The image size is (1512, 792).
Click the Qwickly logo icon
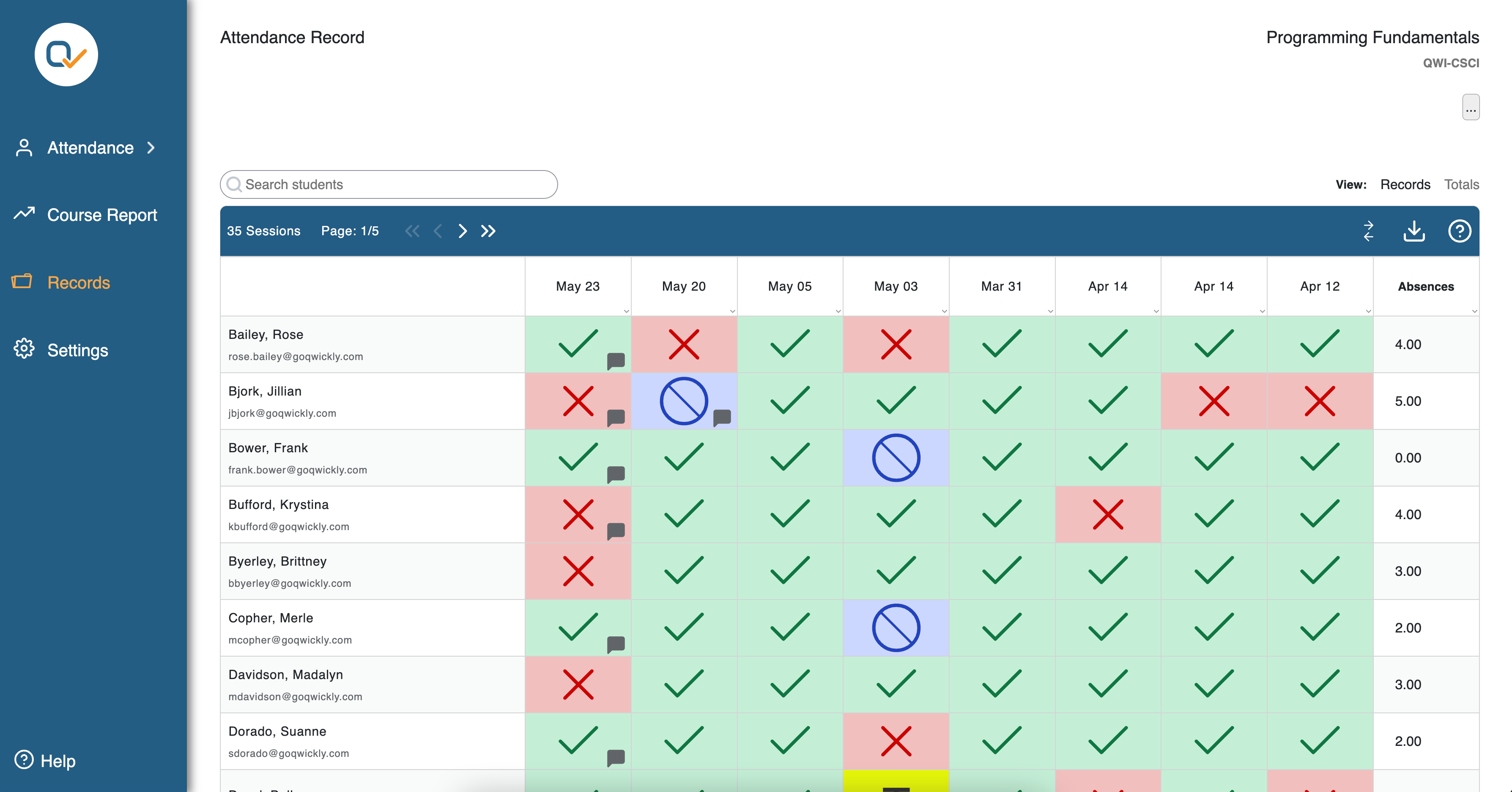click(x=66, y=55)
